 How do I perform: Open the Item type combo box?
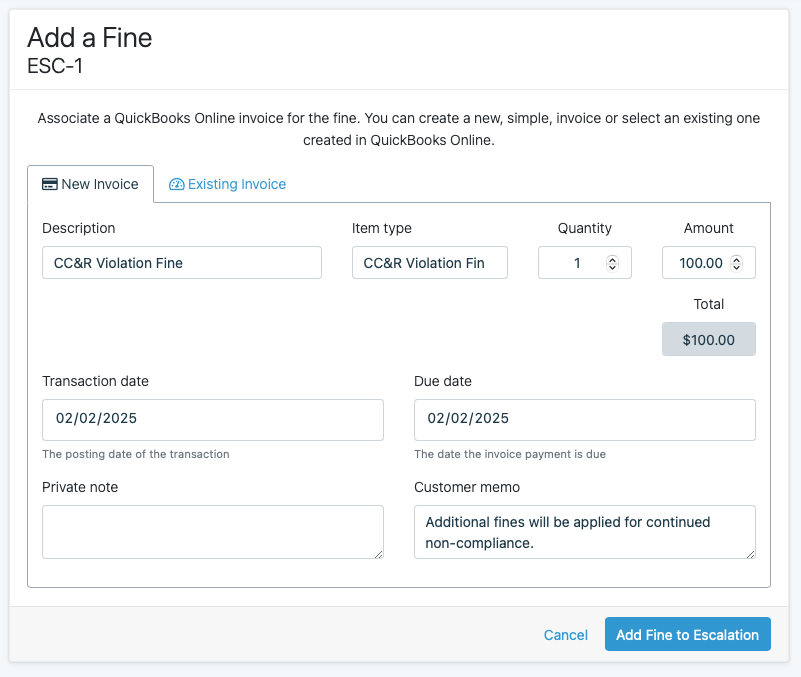(430, 263)
